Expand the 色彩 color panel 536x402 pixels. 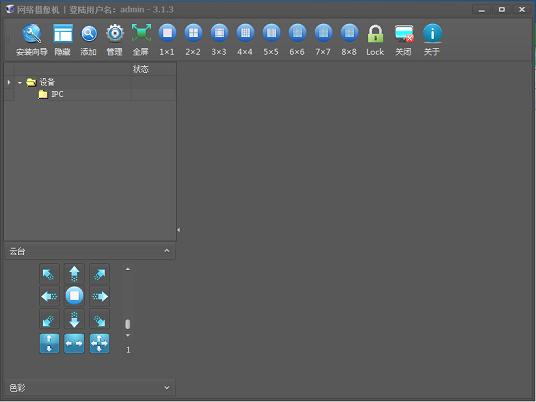(x=166, y=388)
